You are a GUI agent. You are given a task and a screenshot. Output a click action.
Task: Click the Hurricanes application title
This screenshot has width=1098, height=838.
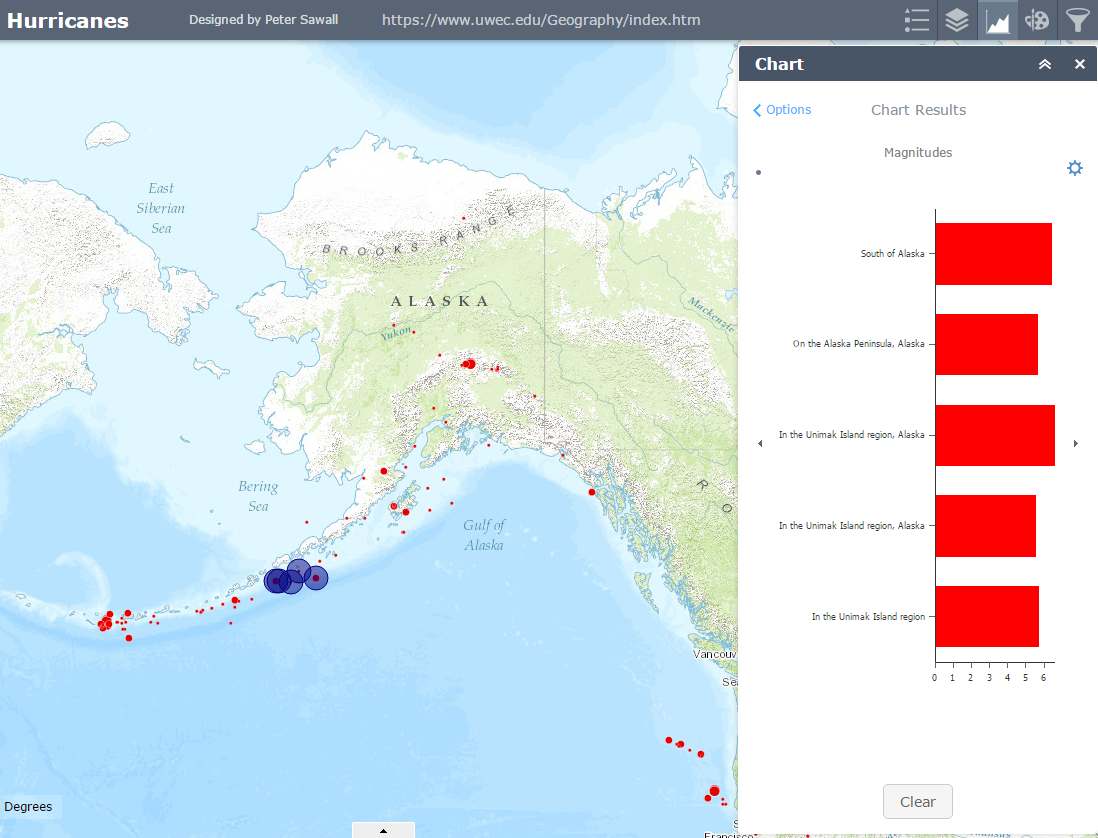coord(67,19)
